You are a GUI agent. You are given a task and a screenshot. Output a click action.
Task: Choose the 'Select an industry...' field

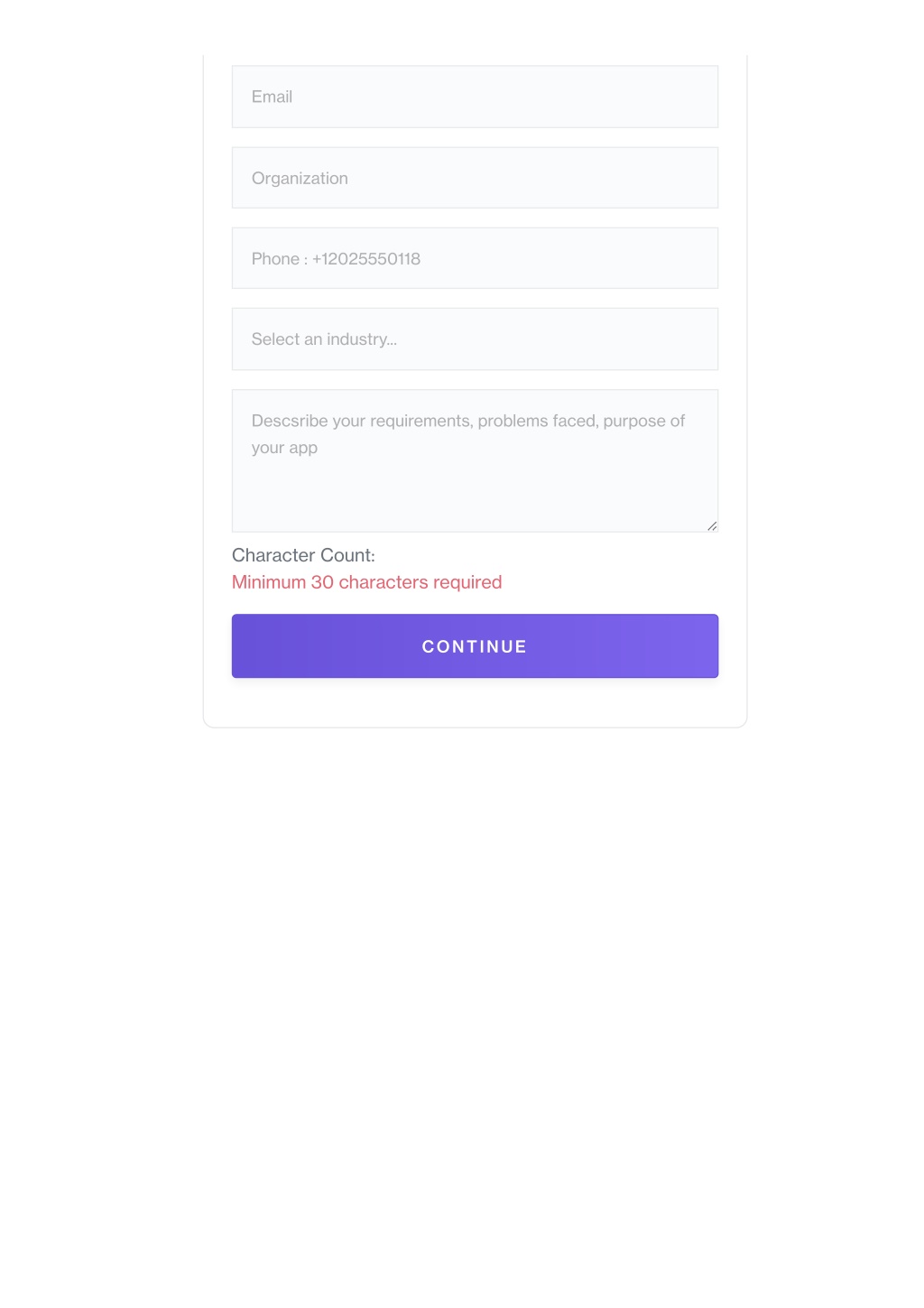[x=475, y=339]
